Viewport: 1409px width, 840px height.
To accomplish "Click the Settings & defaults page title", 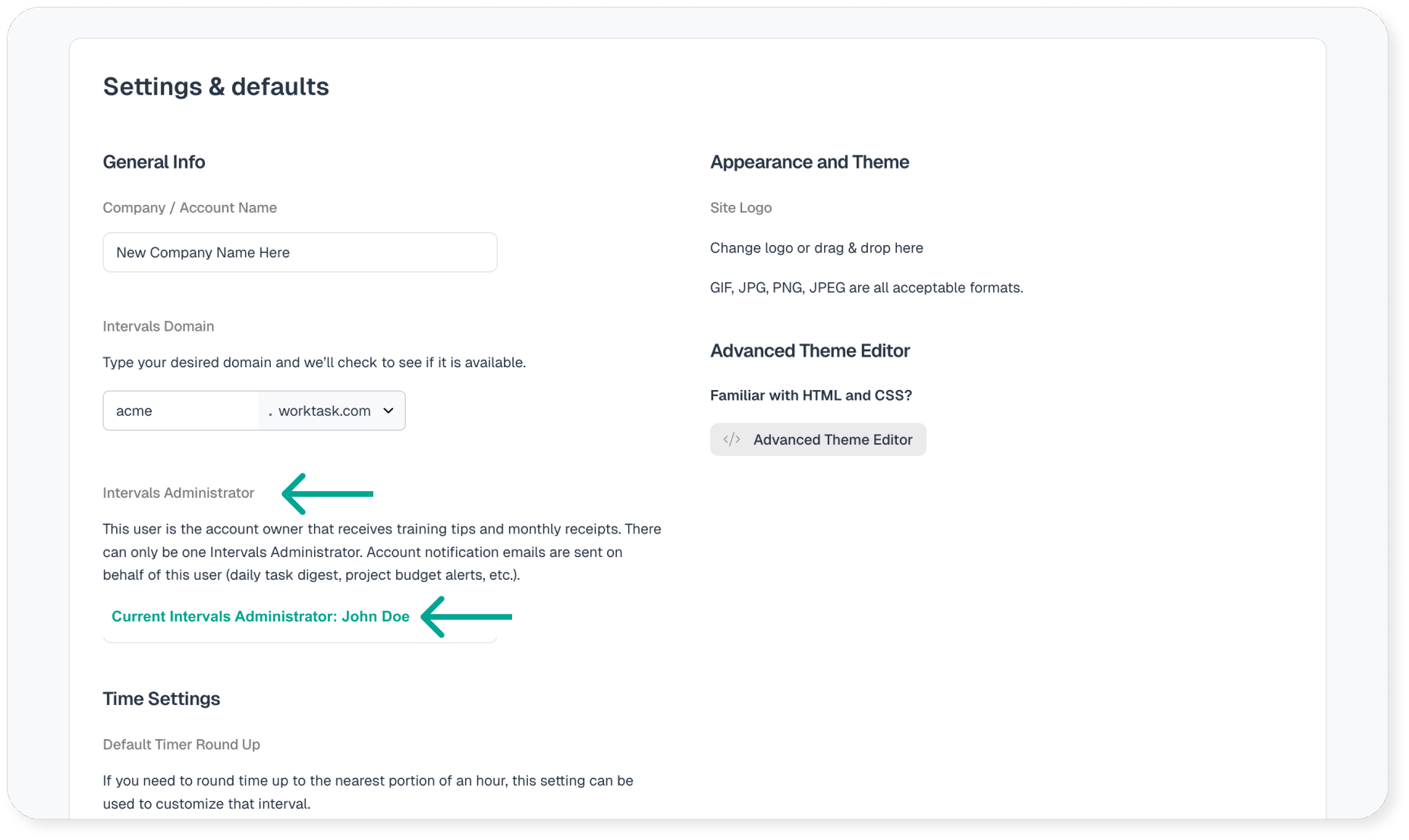I will click(x=216, y=87).
